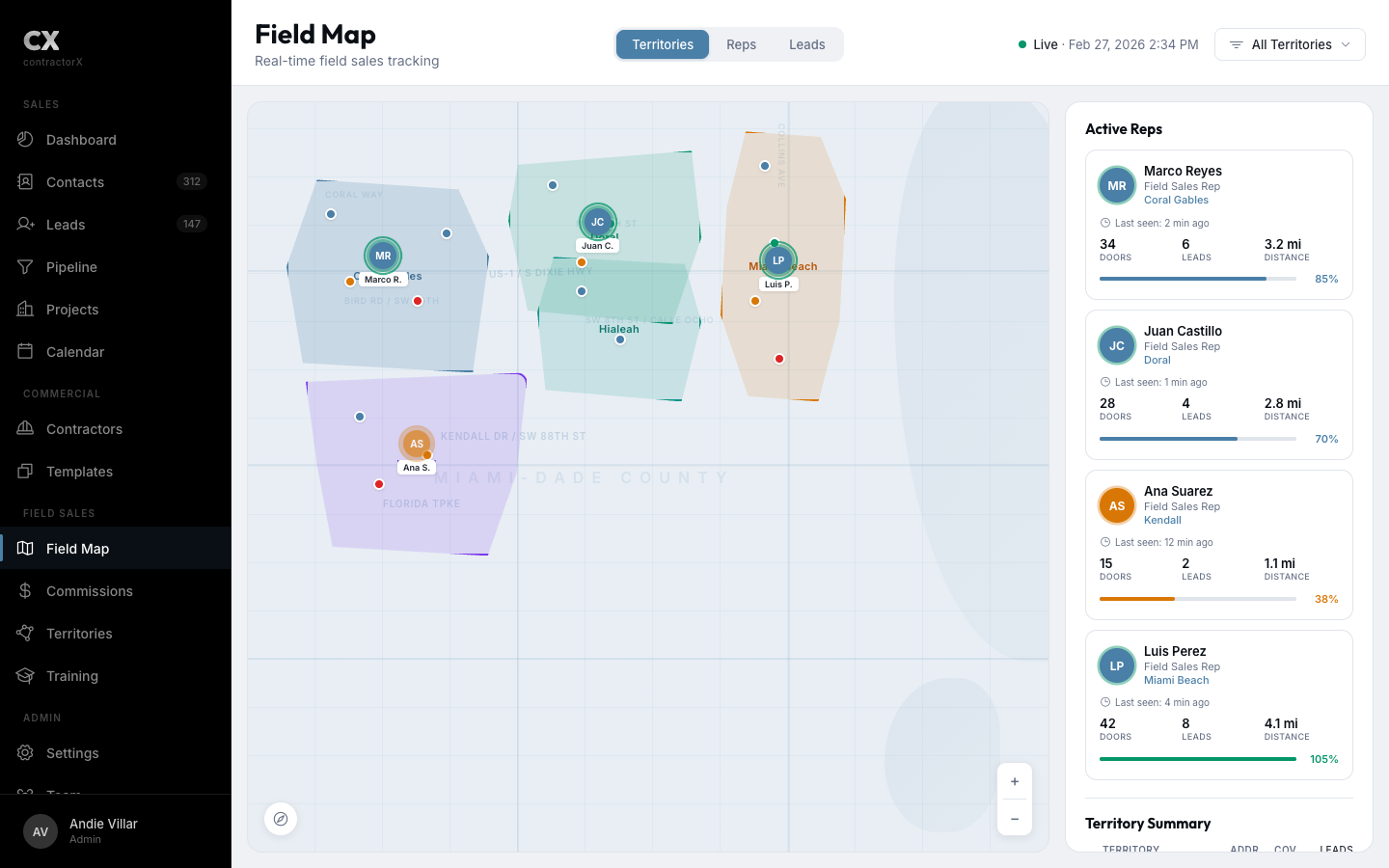Click the Pipeline funnel icon
This screenshot has height=868, width=1389.
(x=26, y=267)
